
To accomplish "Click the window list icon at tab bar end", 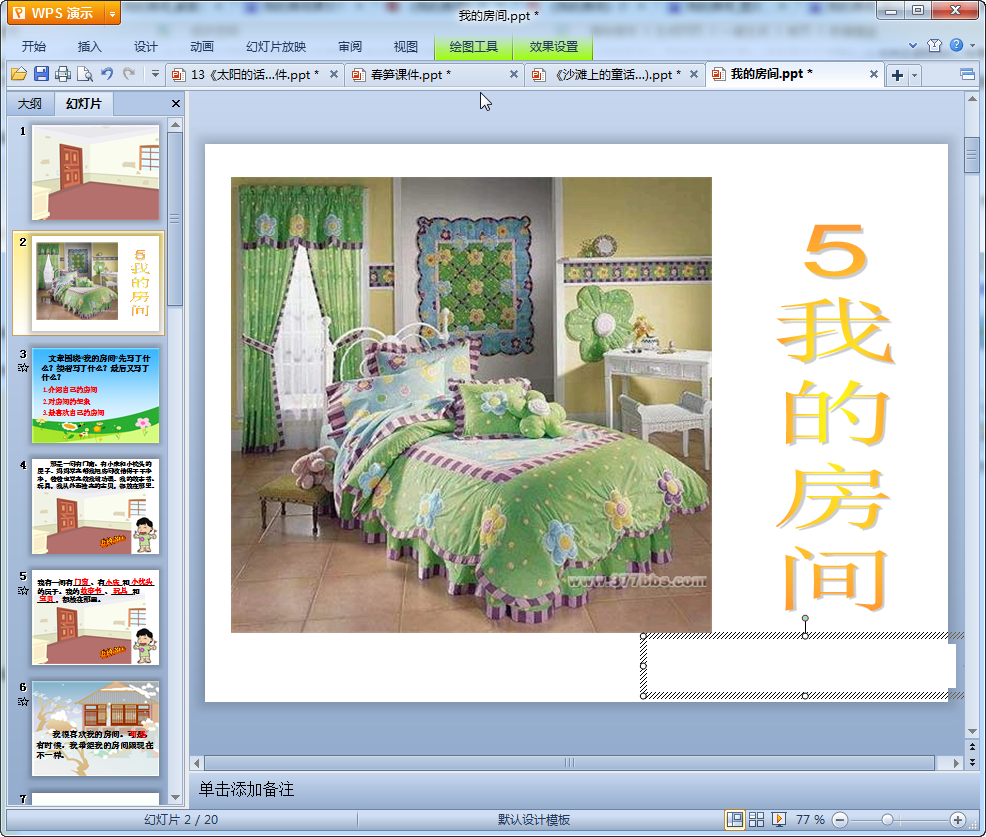I will 968,75.
